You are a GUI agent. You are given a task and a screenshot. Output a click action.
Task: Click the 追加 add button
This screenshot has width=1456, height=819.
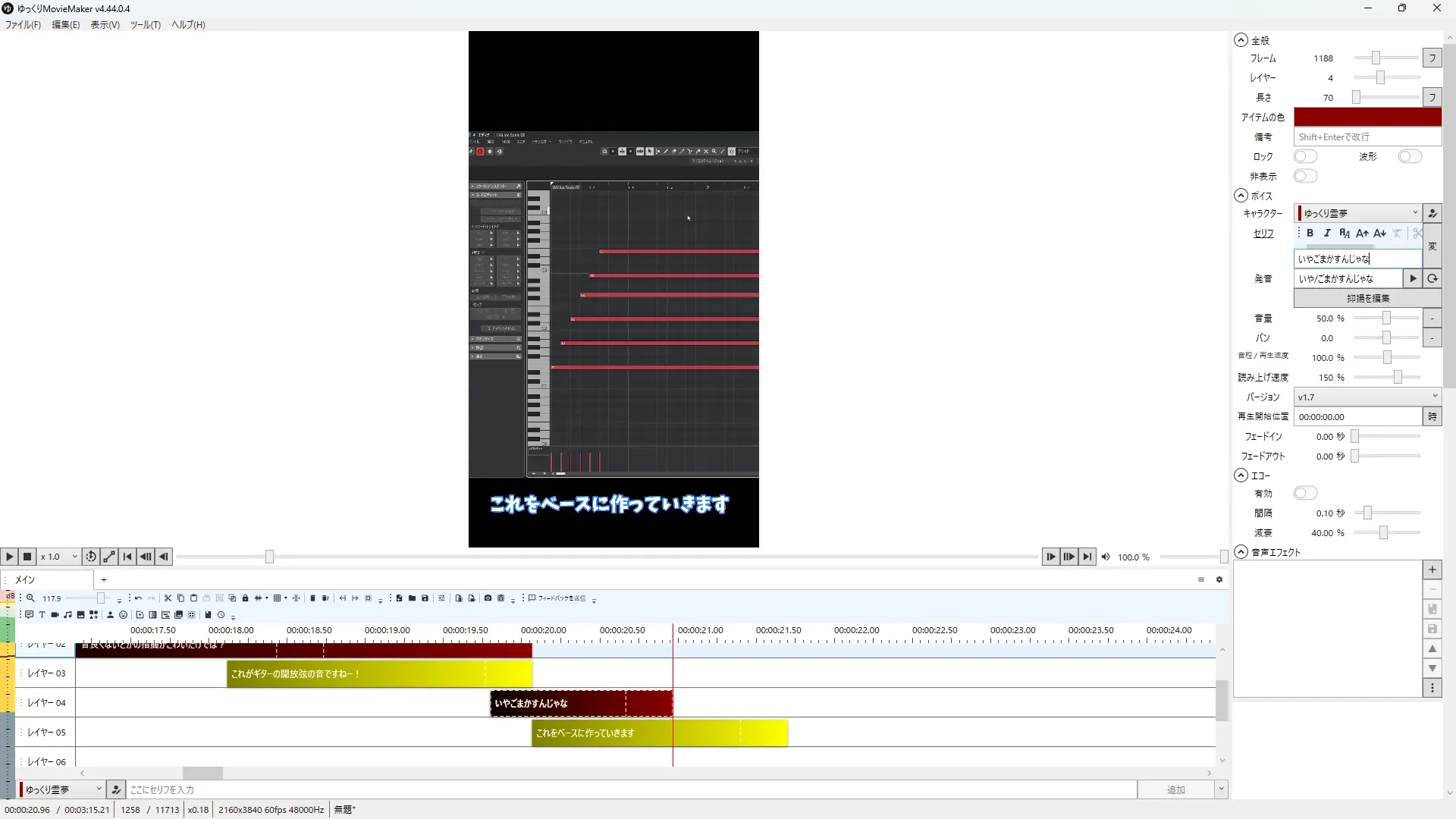point(1175,789)
